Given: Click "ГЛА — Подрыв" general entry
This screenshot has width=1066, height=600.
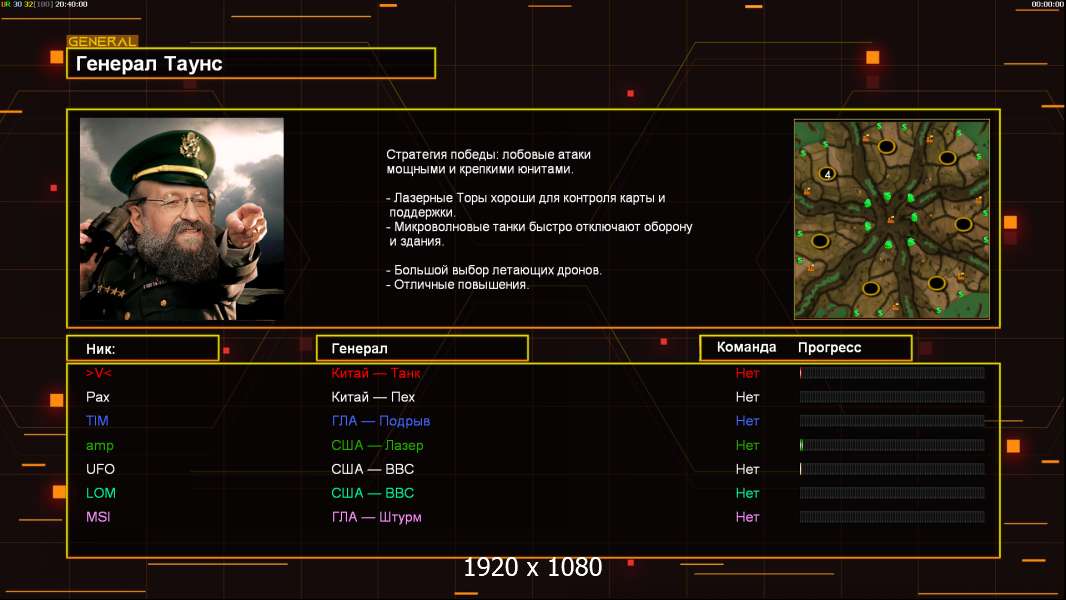Looking at the screenshot, I should pyautogui.click(x=381, y=421).
